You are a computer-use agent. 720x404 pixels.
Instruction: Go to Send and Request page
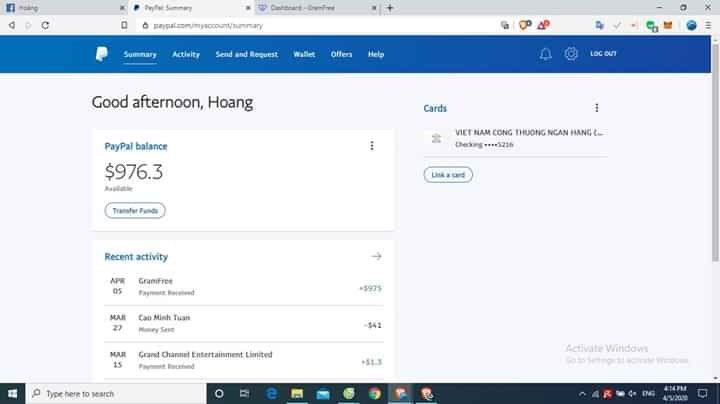(247, 54)
